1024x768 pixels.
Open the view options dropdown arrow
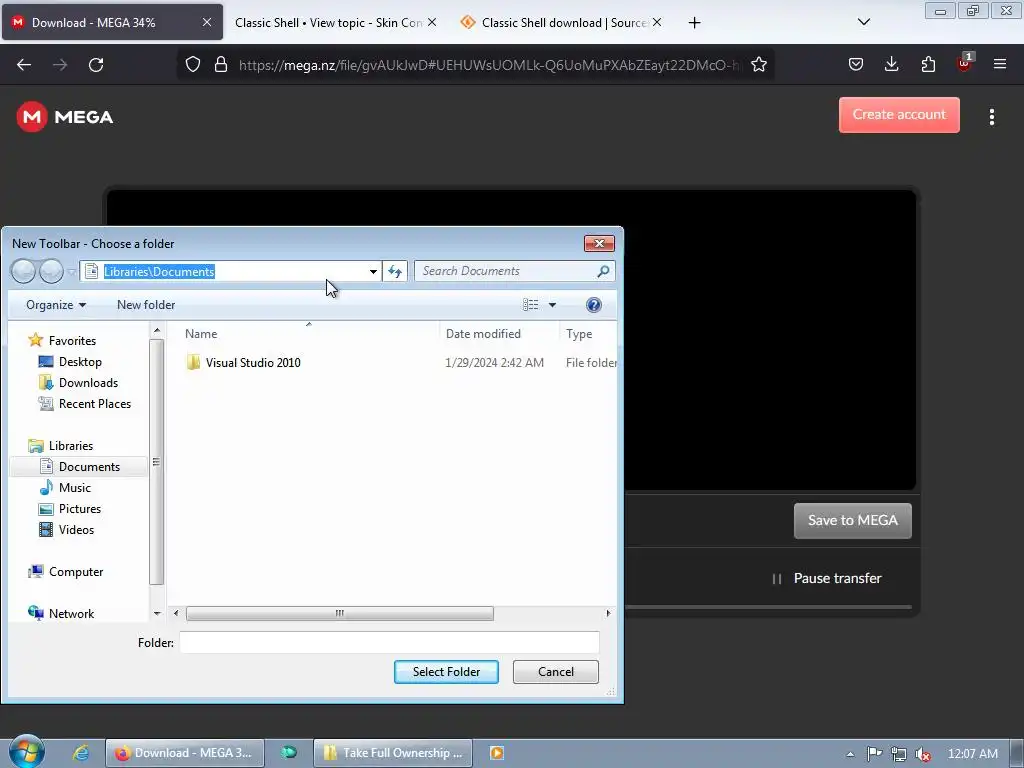pyautogui.click(x=552, y=305)
